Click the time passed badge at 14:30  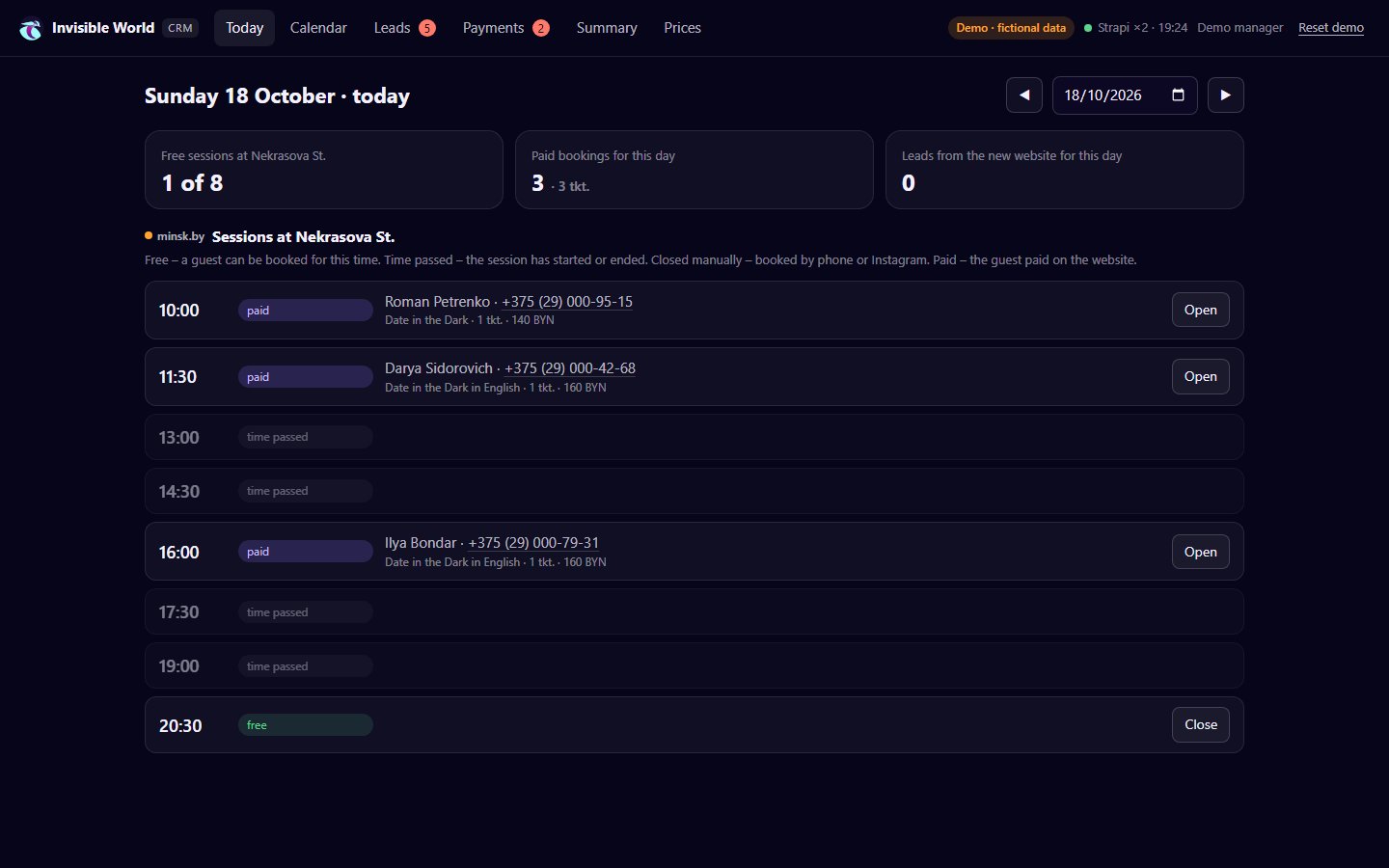pyautogui.click(x=306, y=491)
